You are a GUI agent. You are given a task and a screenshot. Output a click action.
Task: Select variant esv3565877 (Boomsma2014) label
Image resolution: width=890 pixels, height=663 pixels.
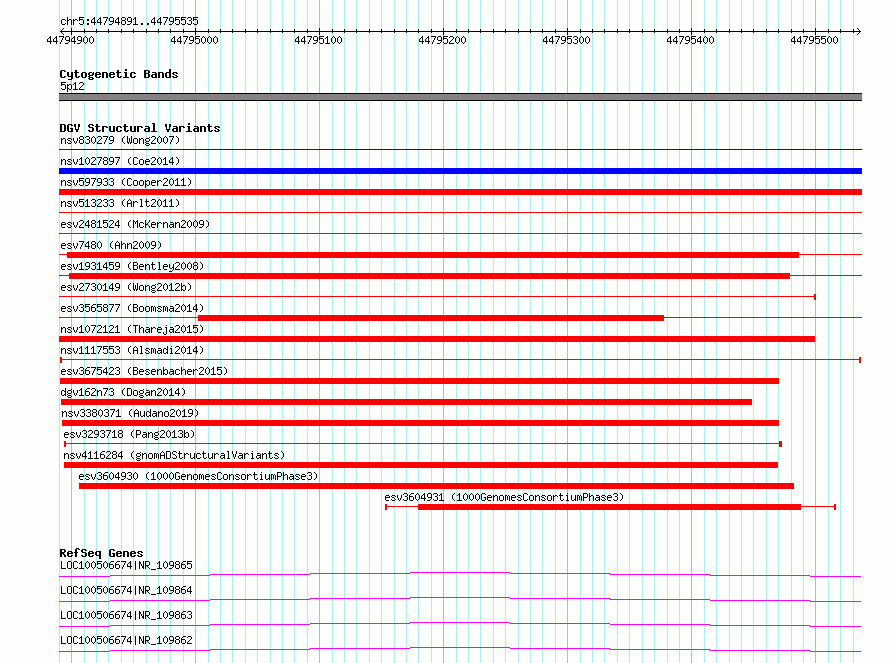click(x=132, y=308)
